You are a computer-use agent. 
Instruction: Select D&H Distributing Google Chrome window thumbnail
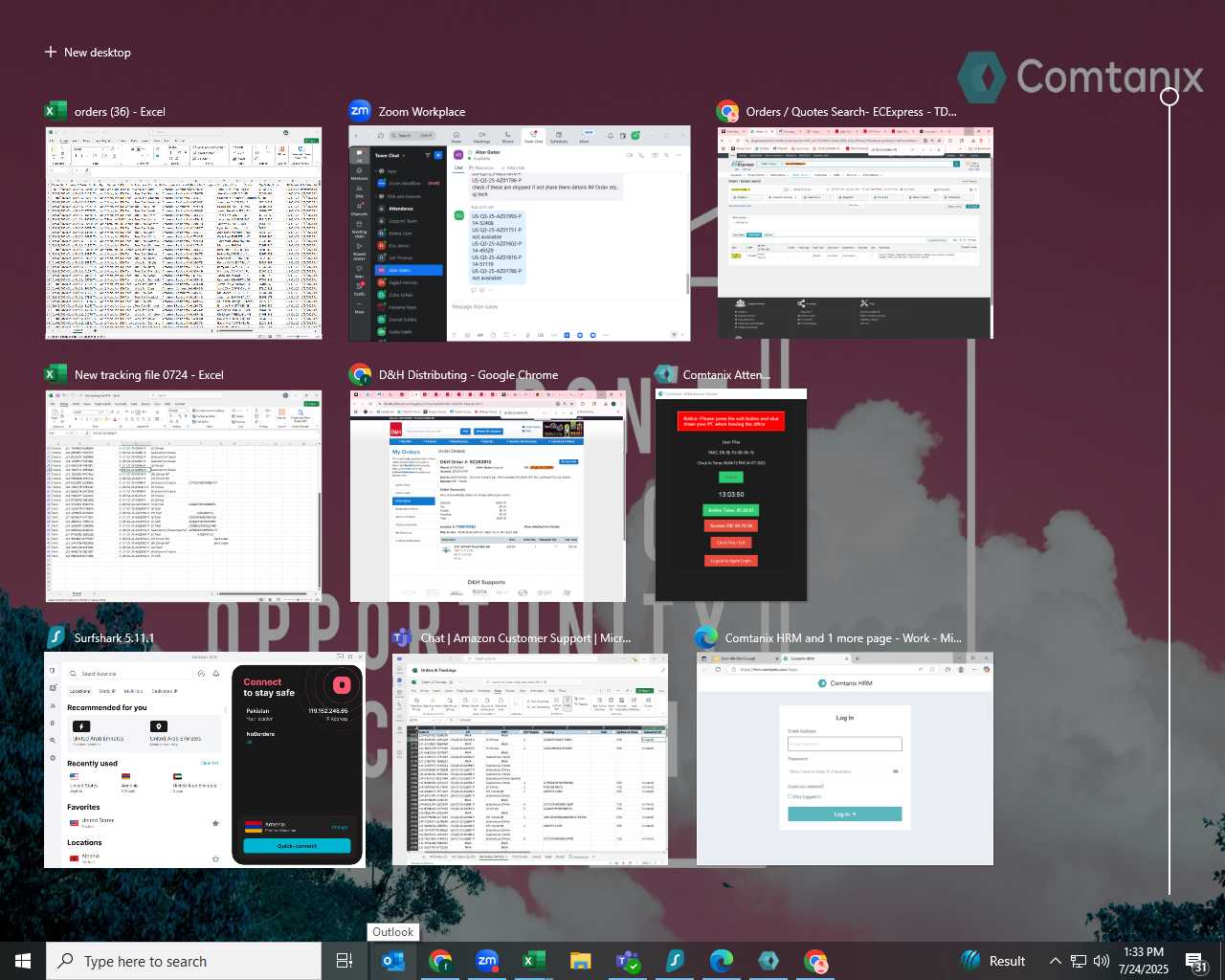(x=488, y=495)
